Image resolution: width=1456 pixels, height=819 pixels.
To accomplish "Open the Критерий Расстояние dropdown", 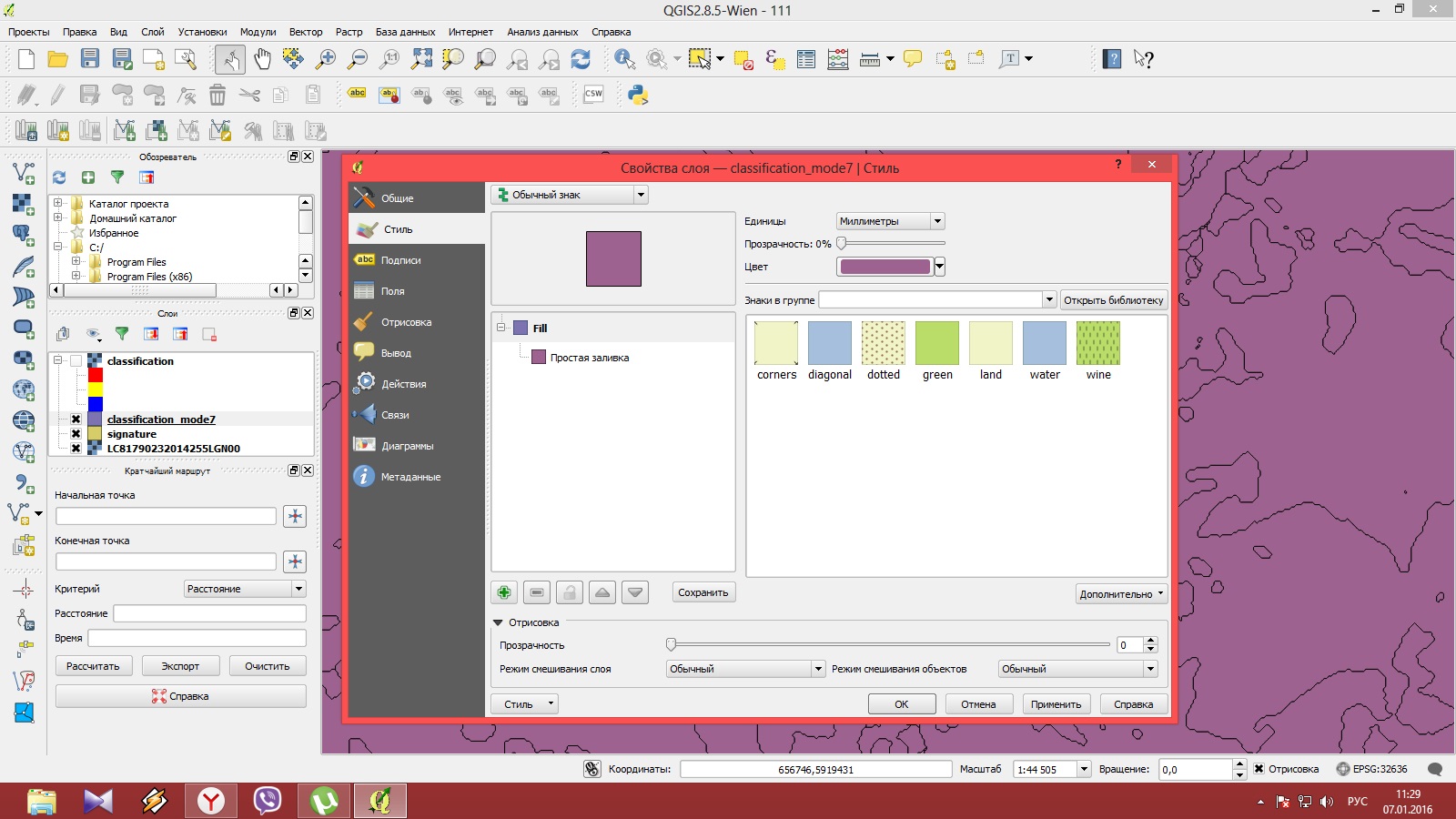I will (x=245, y=589).
